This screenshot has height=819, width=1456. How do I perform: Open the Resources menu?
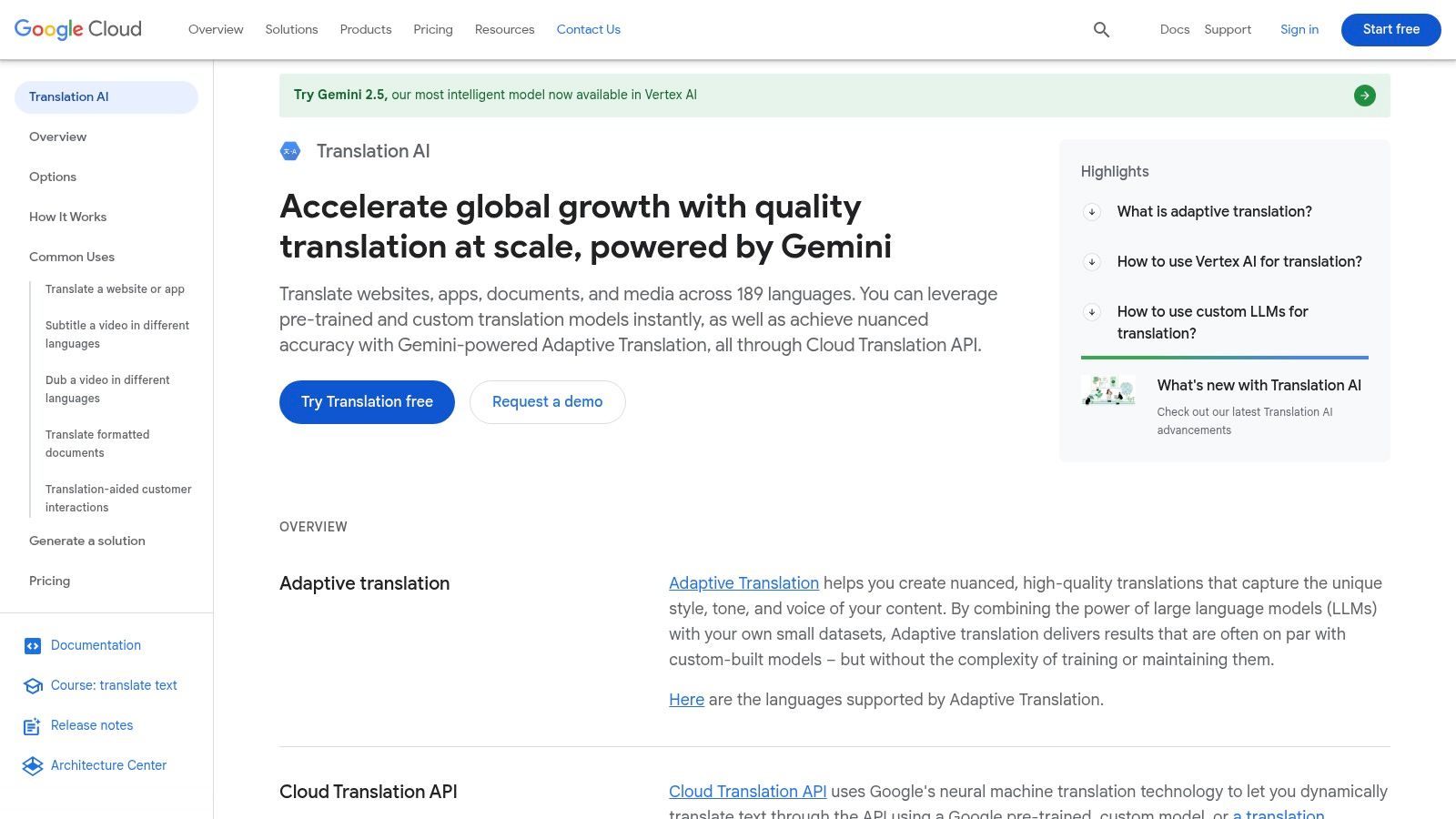pyautogui.click(x=504, y=29)
